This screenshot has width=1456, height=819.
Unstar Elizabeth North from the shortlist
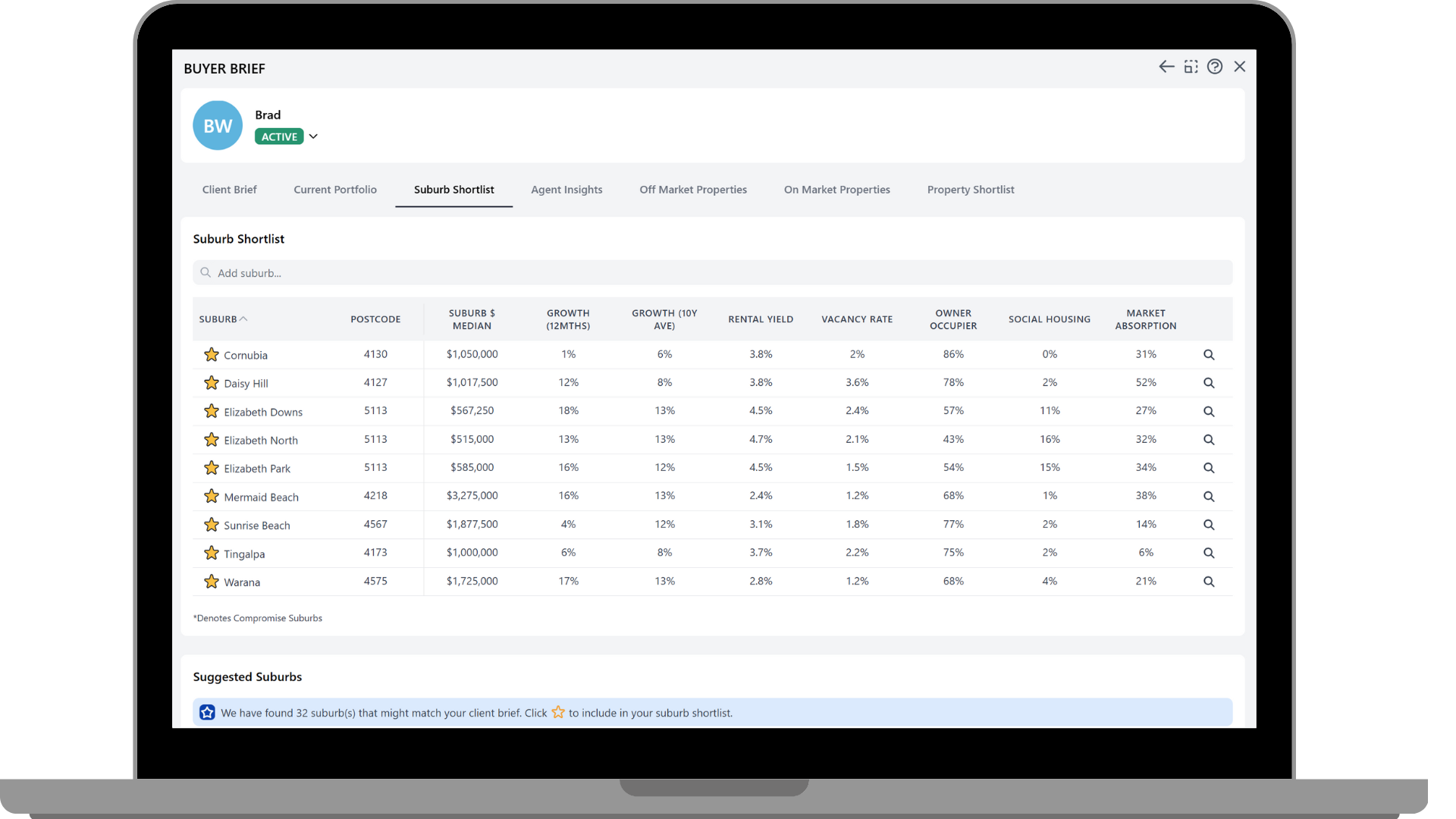(211, 440)
